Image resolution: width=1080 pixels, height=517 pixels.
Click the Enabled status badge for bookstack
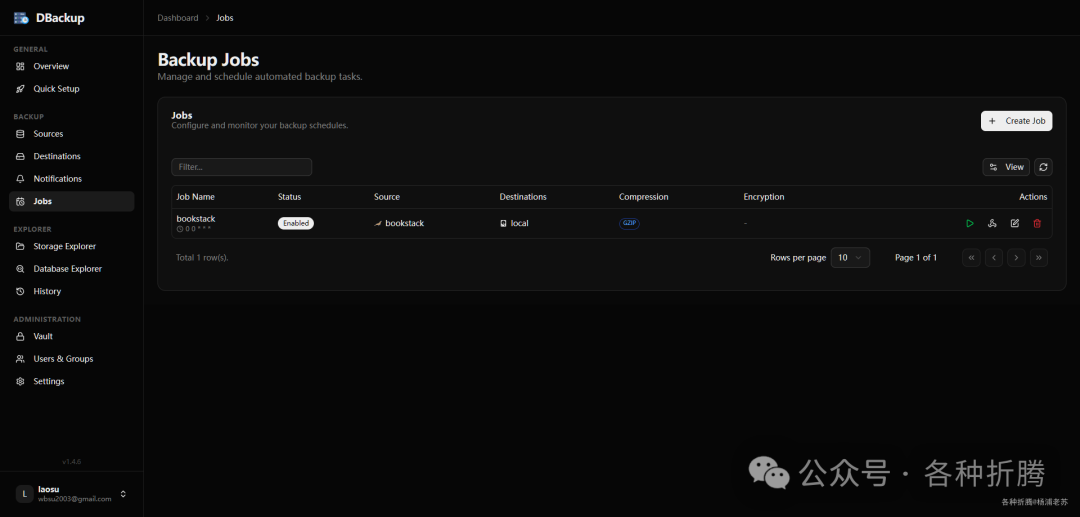pos(296,223)
